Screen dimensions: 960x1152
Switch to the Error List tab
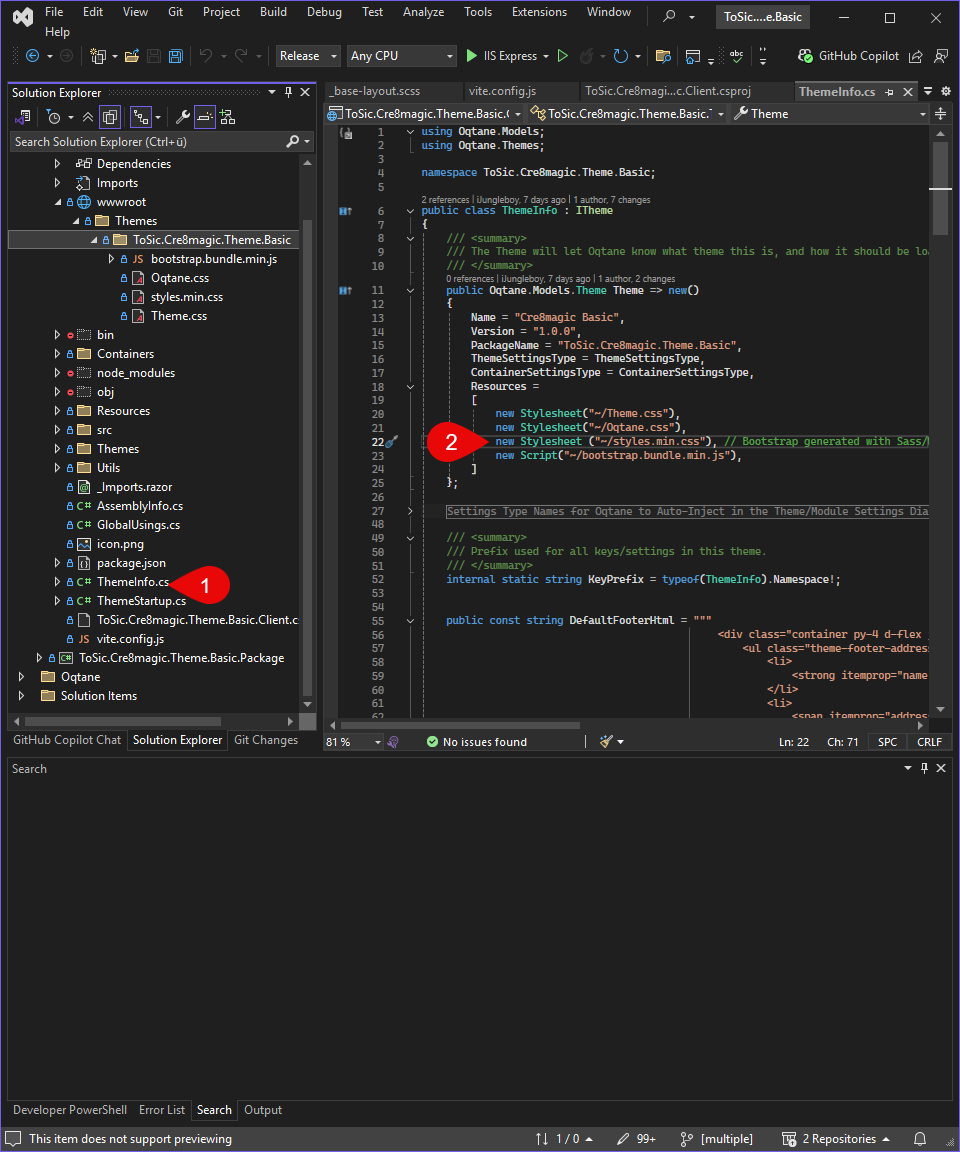(162, 1109)
